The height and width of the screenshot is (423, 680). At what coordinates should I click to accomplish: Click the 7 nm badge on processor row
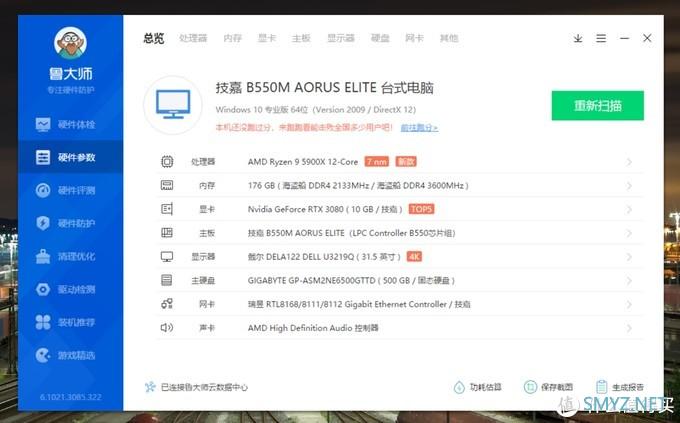(376, 162)
